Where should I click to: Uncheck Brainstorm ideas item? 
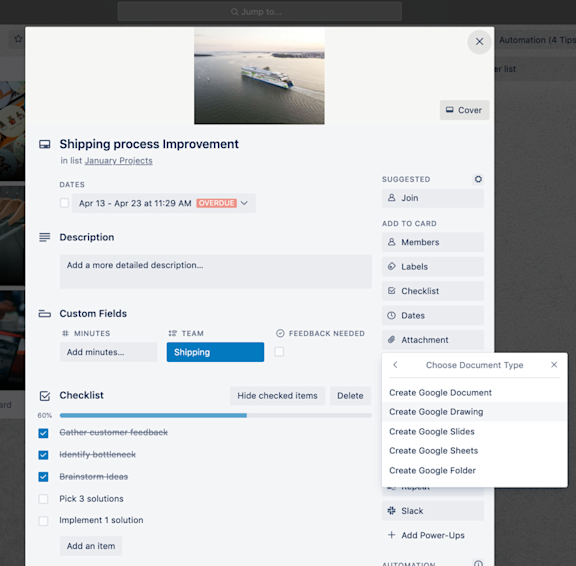(x=43, y=477)
